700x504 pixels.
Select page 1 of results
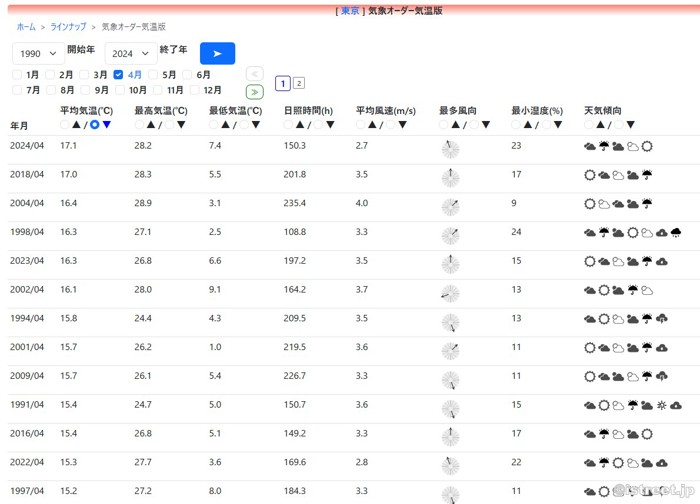283,84
